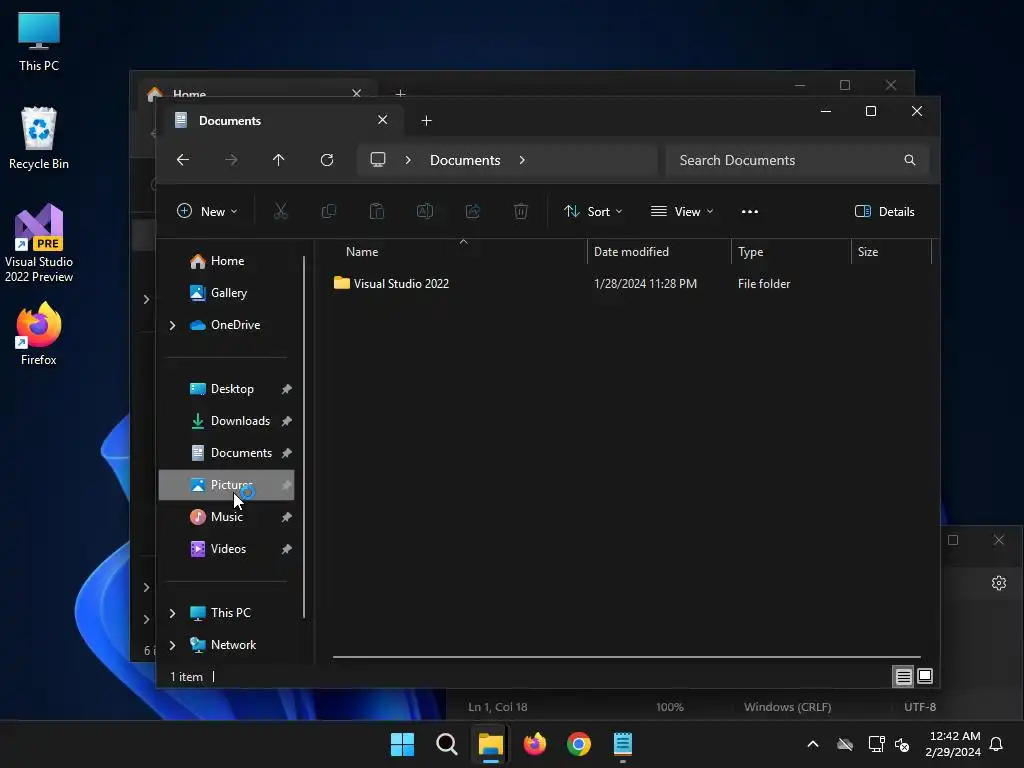Click the Delete trash icon

click(520, 212)
